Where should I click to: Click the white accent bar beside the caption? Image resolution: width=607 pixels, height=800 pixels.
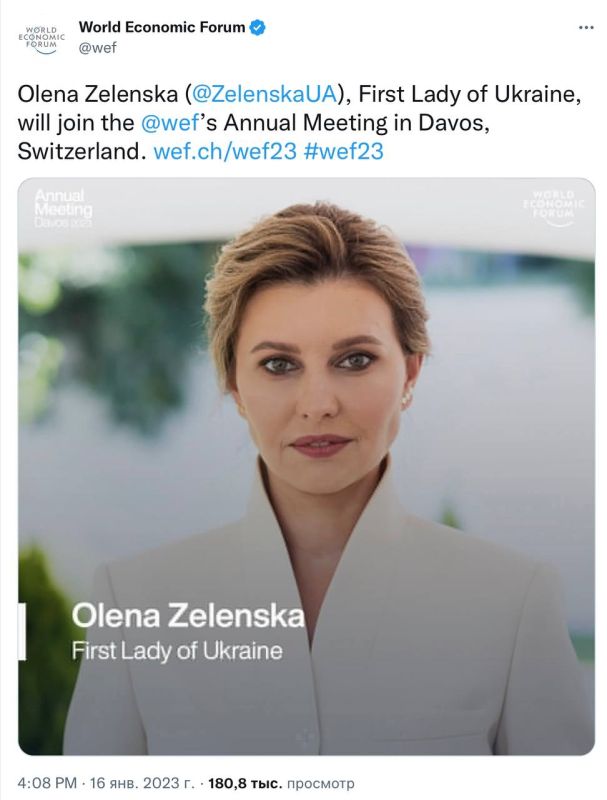tap(22, 631)
